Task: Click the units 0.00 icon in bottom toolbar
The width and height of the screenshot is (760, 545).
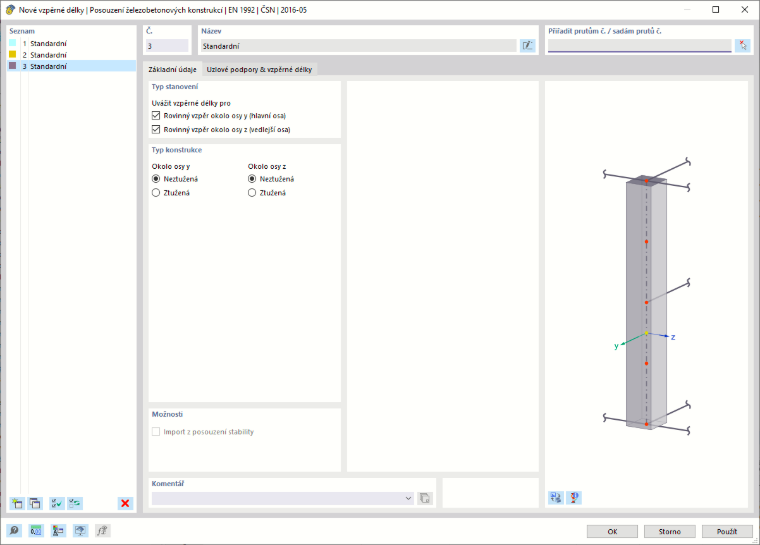Action: (x=36, y=531)
